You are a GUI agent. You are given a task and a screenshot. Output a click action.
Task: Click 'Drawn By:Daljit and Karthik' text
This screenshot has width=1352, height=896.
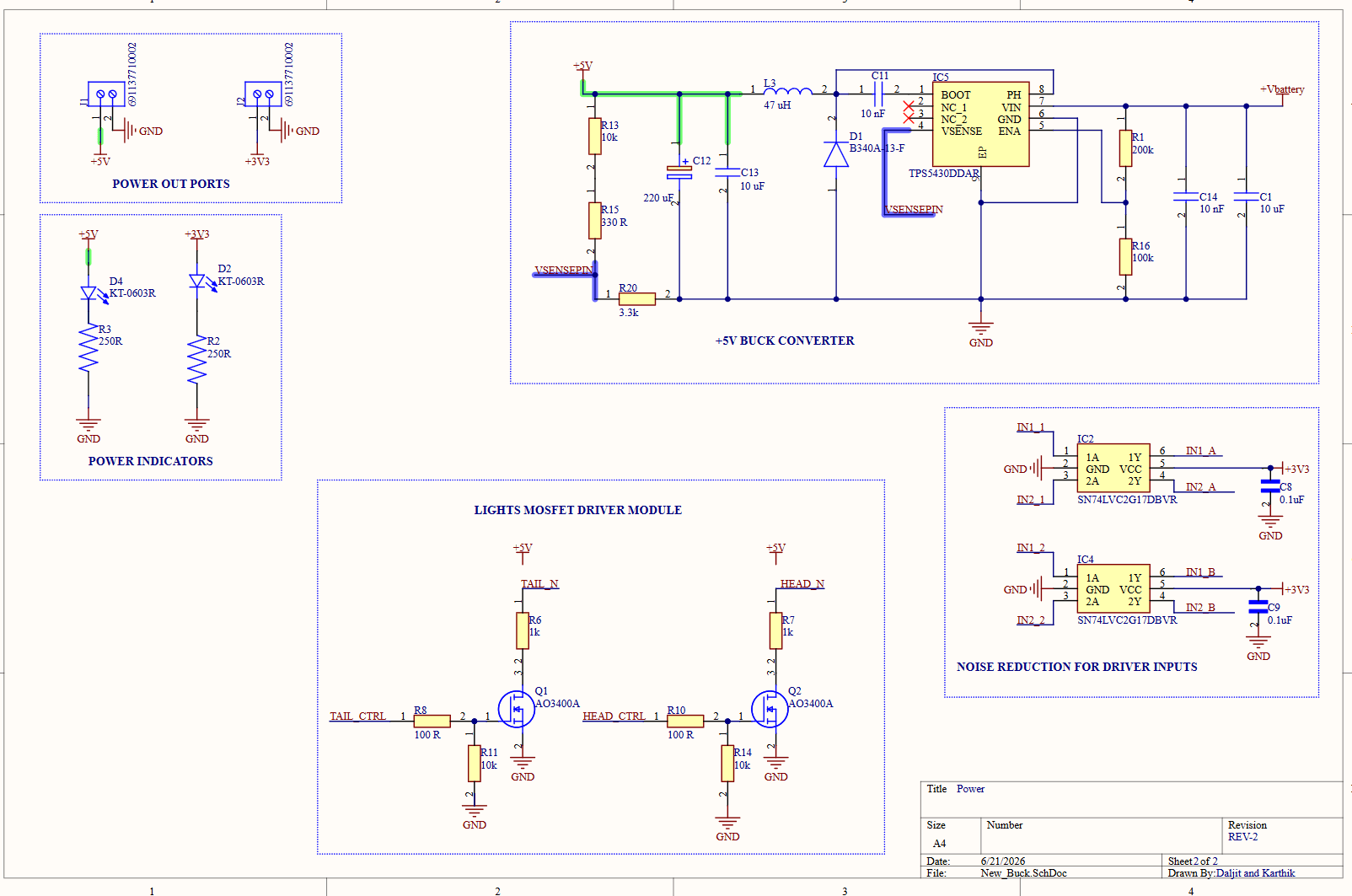pos(1231,873)
